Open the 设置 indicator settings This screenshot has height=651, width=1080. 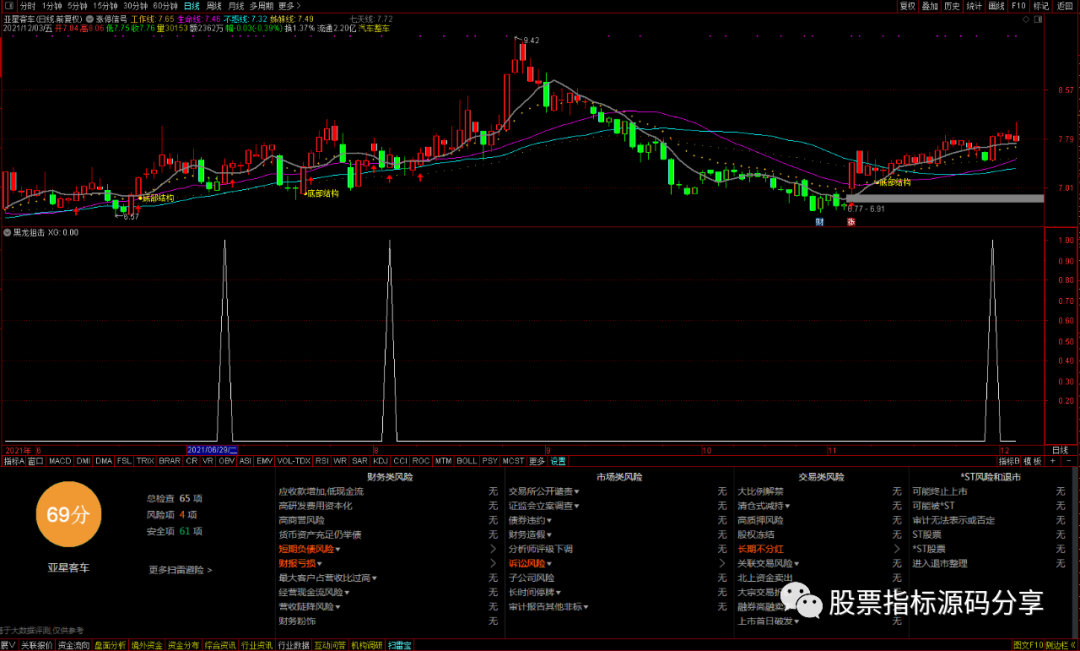(x=558, y=461)
